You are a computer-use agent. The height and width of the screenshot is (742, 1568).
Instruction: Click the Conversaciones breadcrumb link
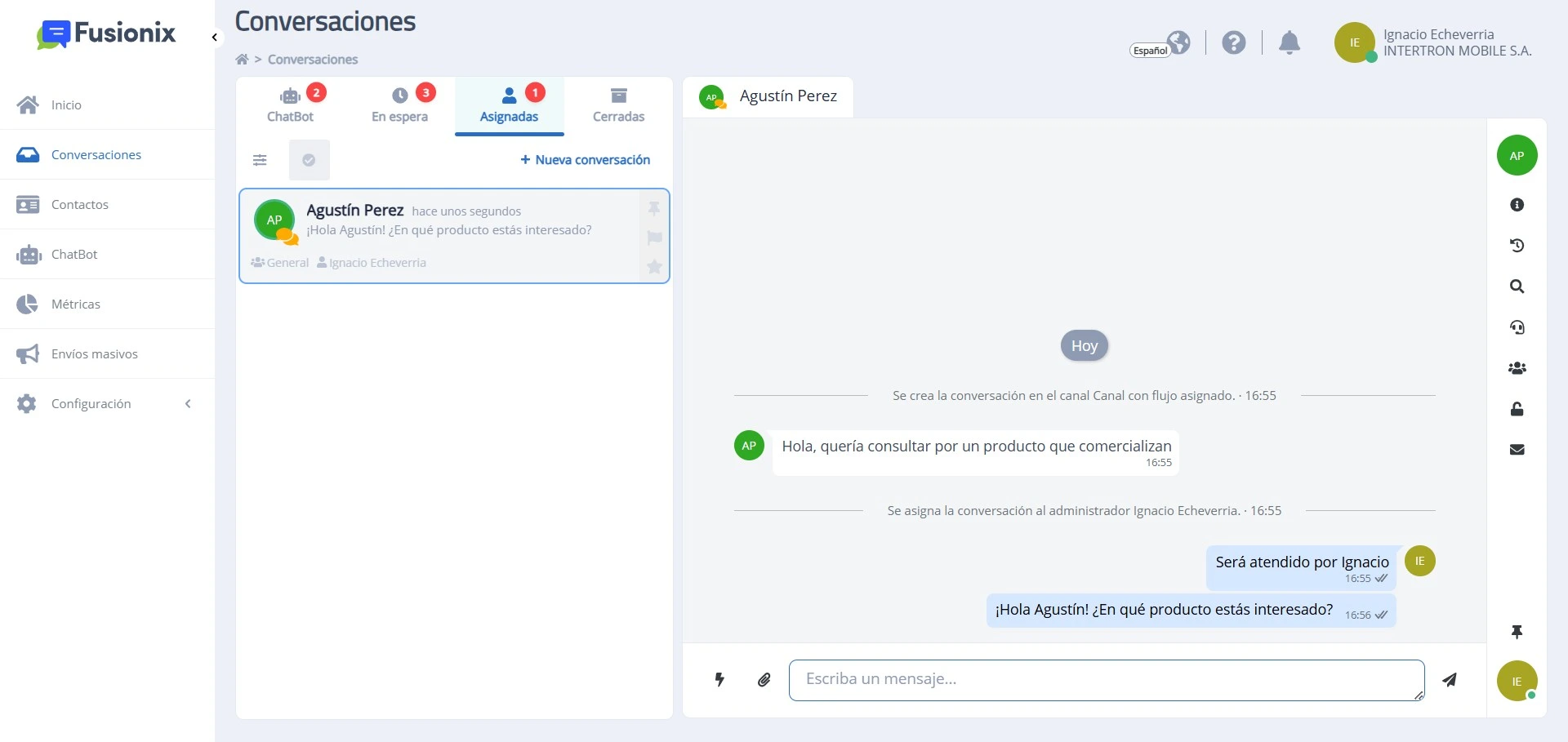click(313, 60)
